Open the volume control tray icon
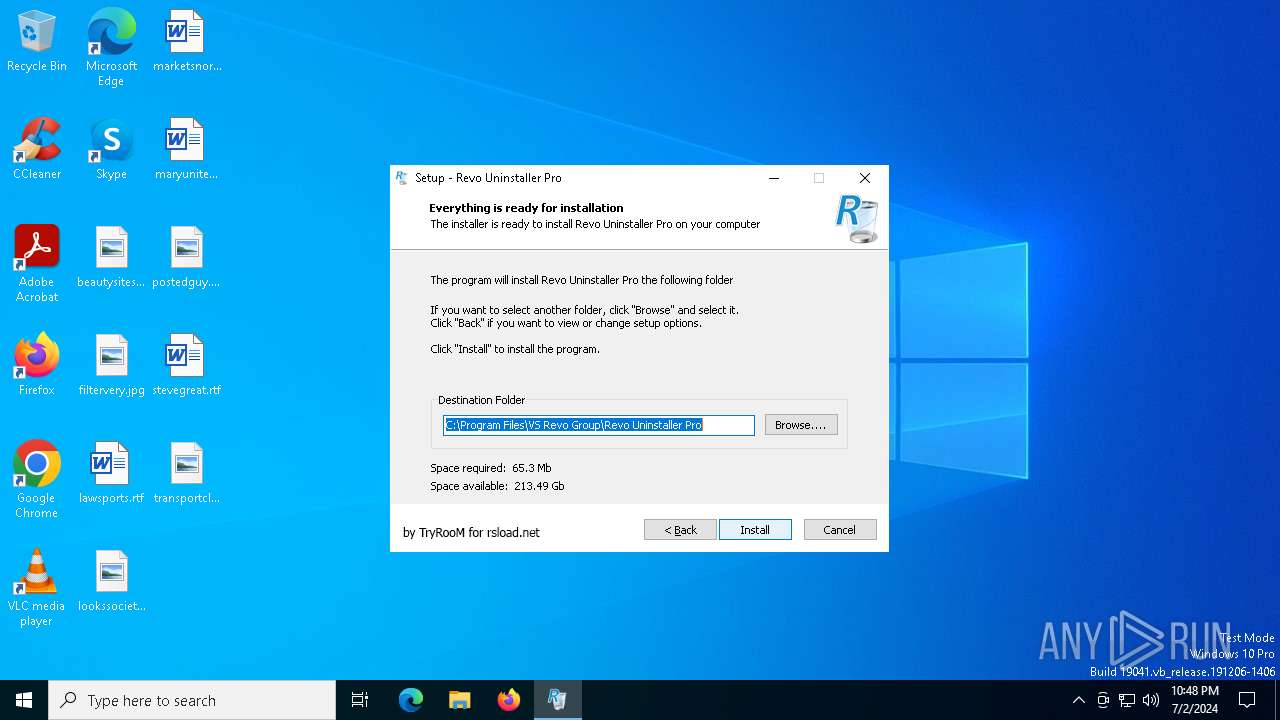Viewport: 1280px width, 720px height. click(x=1151, y=700)
